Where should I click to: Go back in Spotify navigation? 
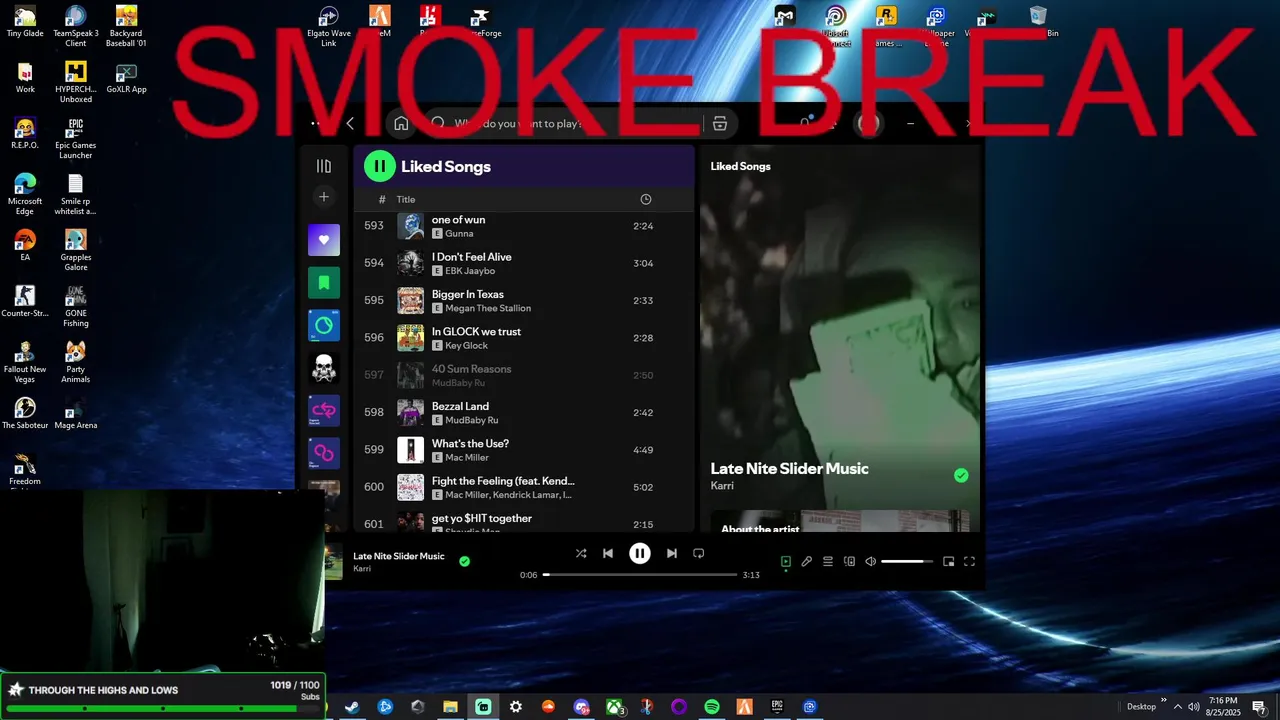[x=350, y=124]
